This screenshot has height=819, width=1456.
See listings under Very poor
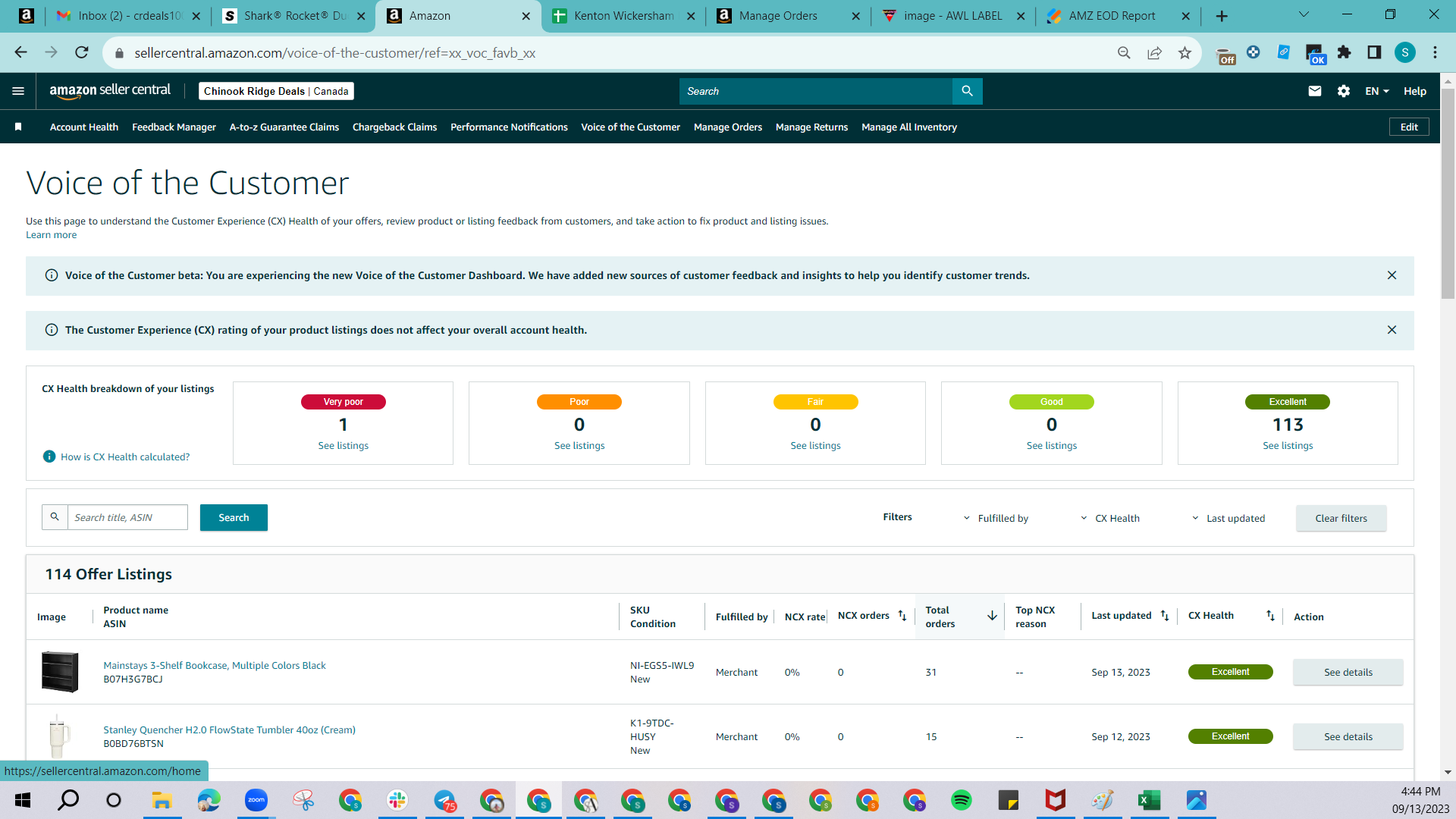pyautogui.click(x=343, y=445)
